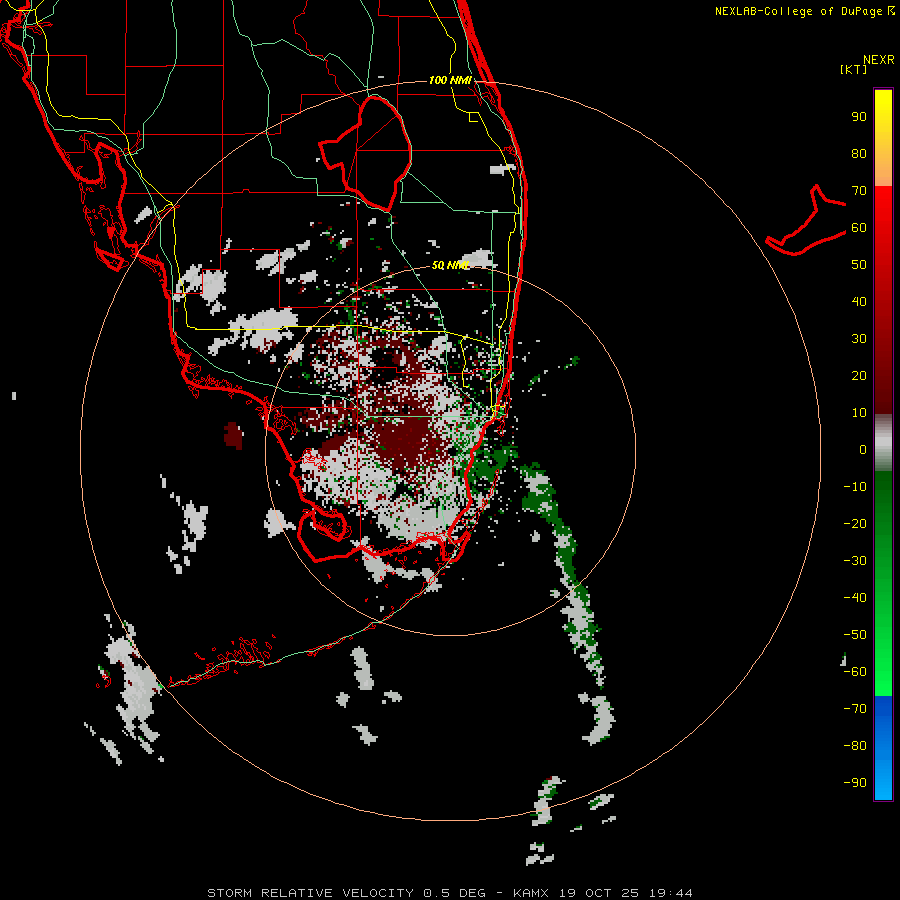Click the 19 OCT 25 date text
The height and width of the screenshot is (900, 900).
[x=598, y=893]
